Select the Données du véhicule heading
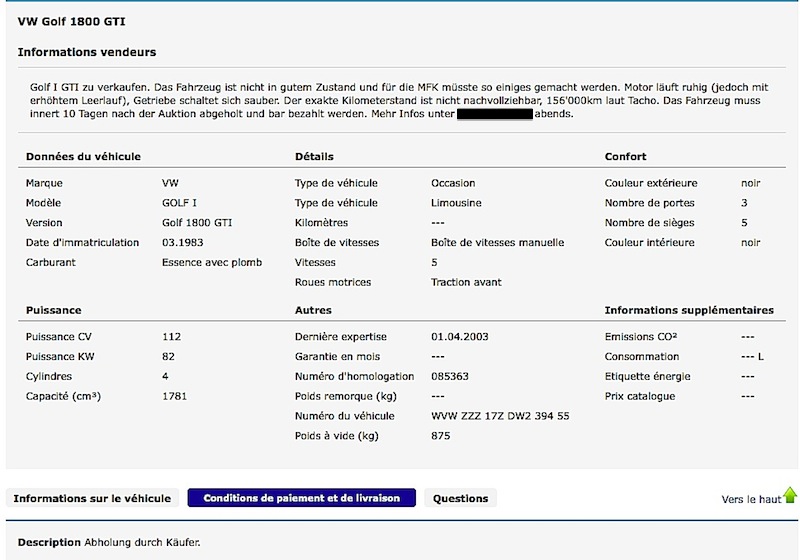The image size is (800, 560). pyautogui.click(x=83, y=157)
